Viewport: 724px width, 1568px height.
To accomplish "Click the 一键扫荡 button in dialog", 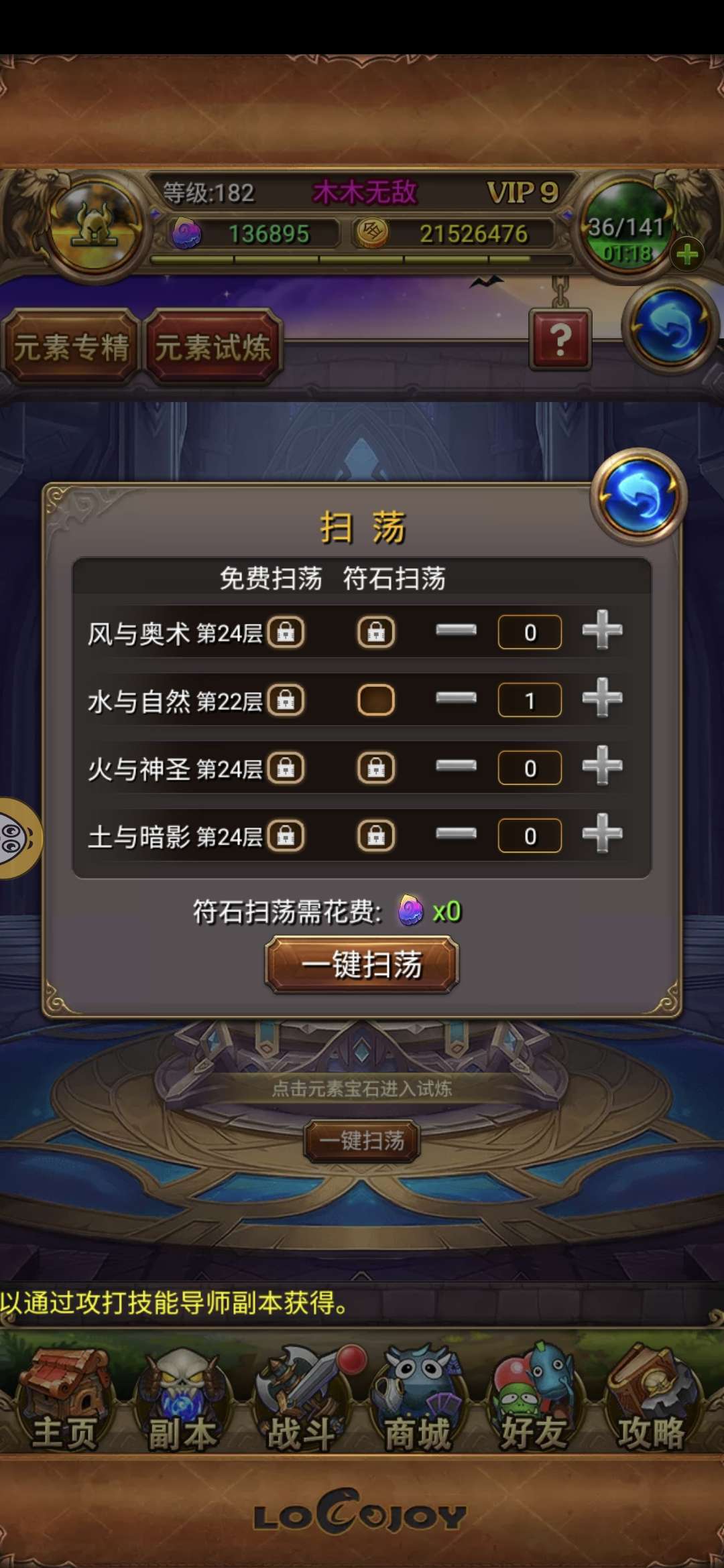I will point(362,965).
